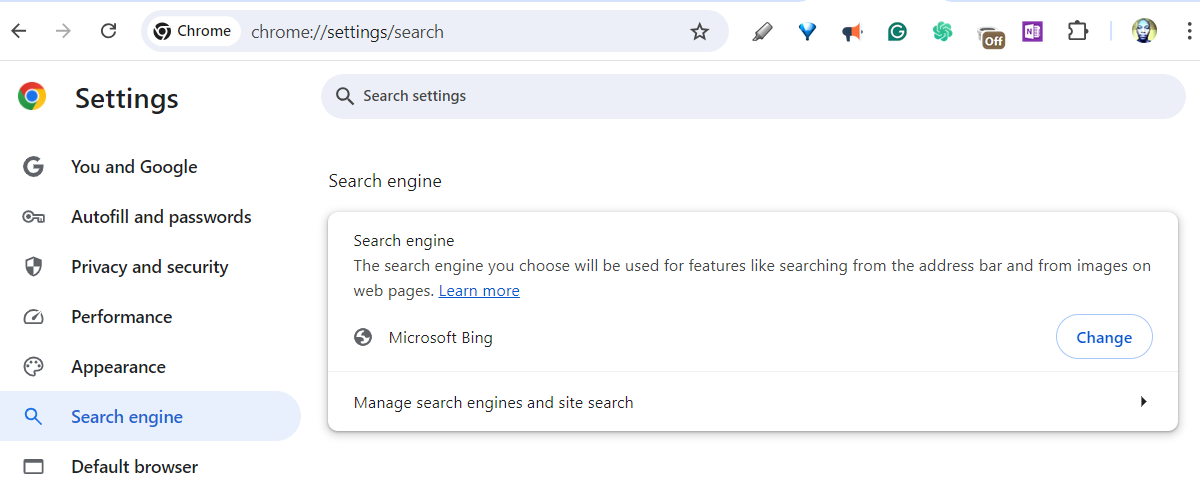
Task: Open the blue funnel extension
Action: click(807, 32)
